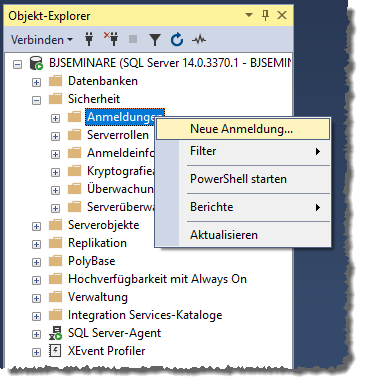Select PolyBase in the tree
Image resolution: width=365 pixels, height=384 pixels.
click(92, 261)
